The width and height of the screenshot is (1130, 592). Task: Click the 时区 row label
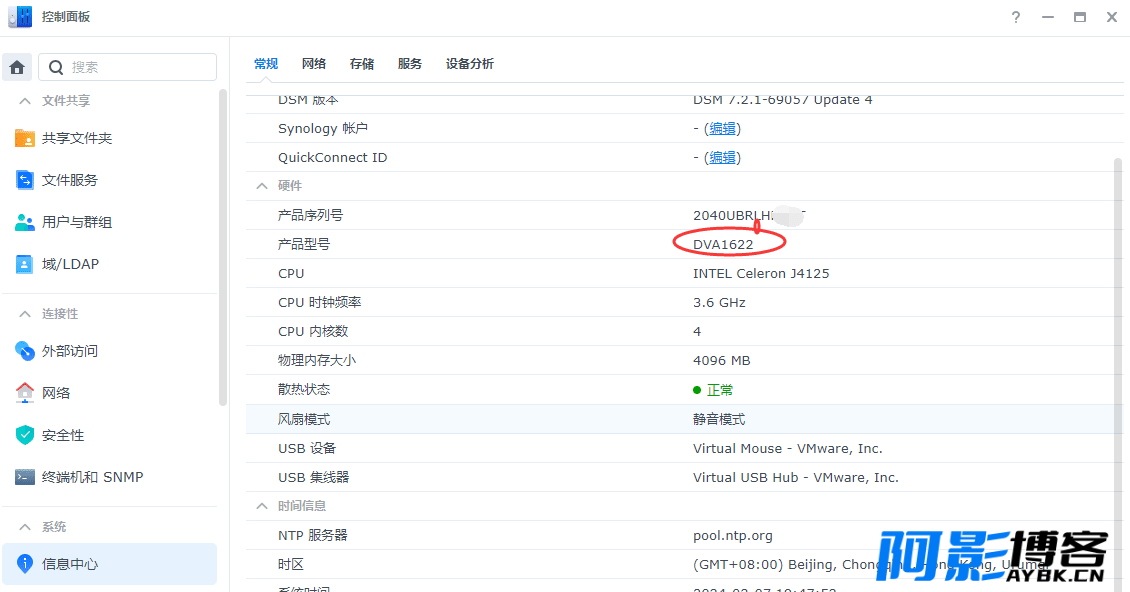click(x=291, y=565)
